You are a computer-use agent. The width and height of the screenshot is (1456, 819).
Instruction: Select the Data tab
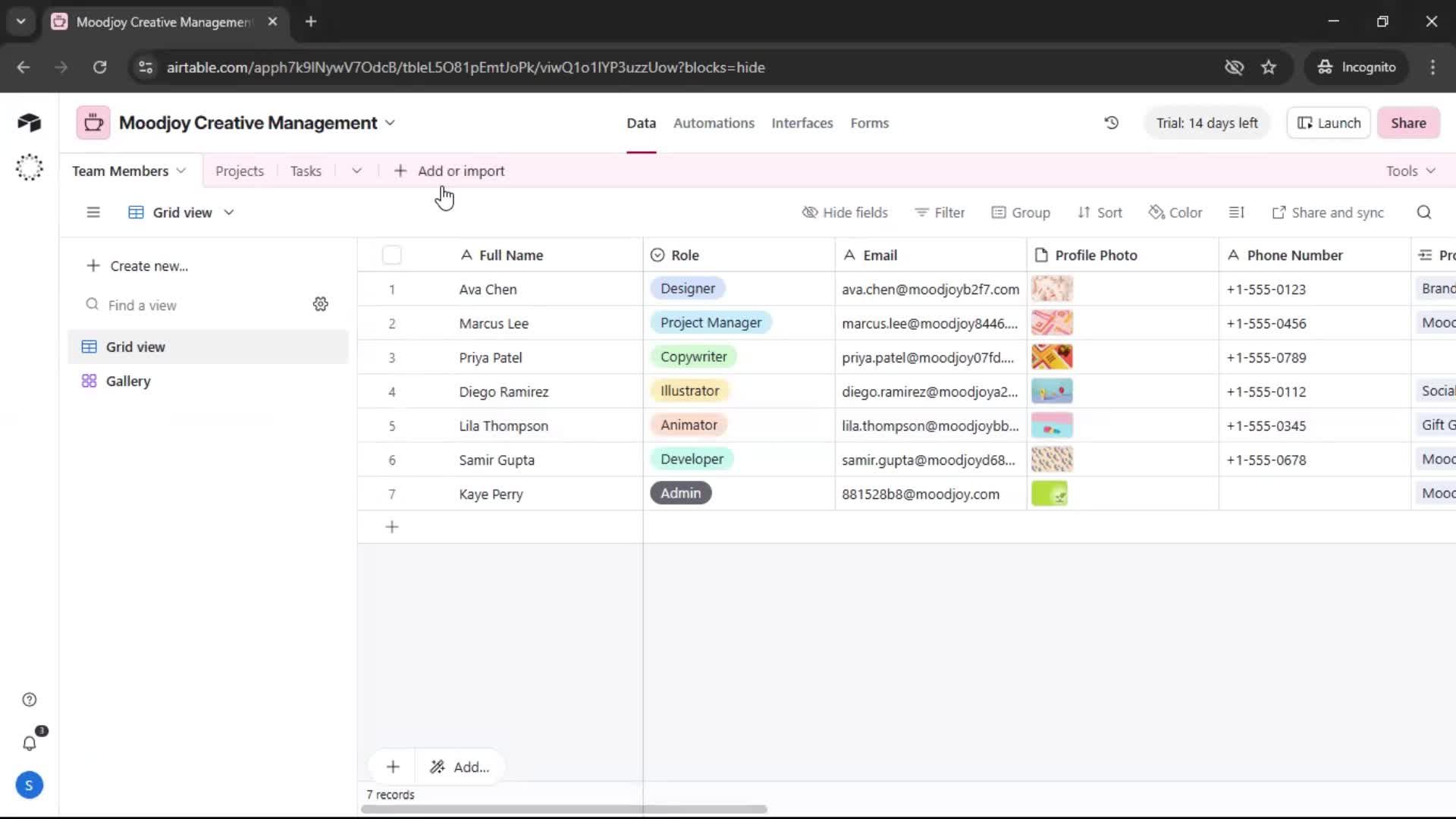point(641,123)
